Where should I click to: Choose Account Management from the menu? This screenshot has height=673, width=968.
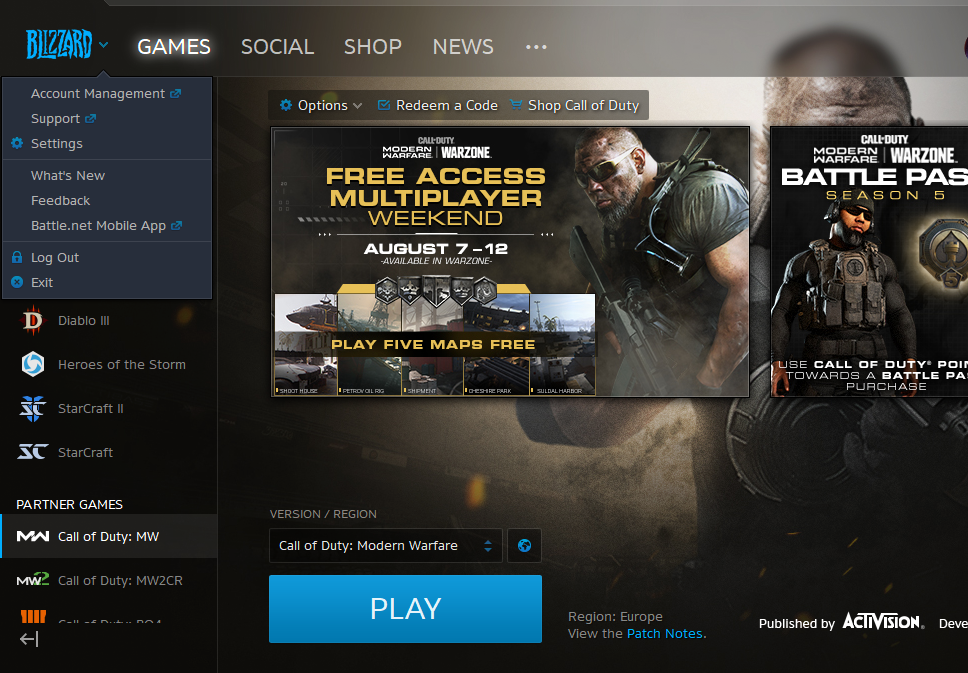98,93
